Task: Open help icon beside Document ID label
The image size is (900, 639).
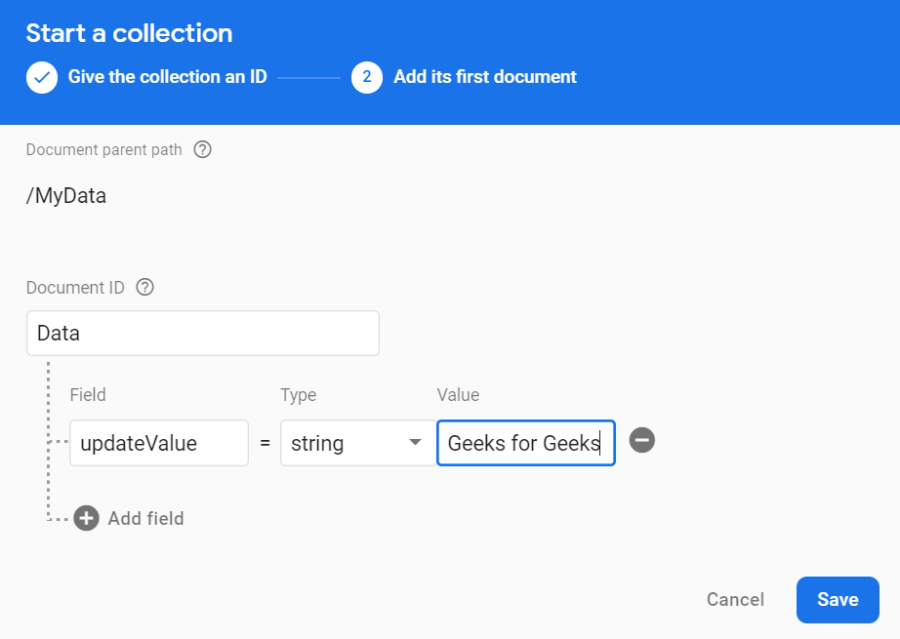Action: click(x=145, y=287)
